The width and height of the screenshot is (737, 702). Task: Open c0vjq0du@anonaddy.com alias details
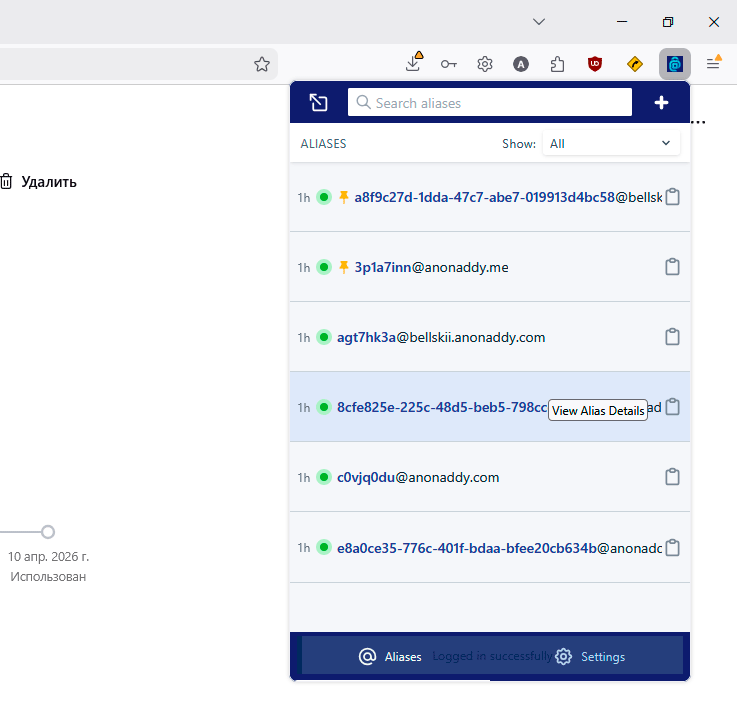point(418,477)
